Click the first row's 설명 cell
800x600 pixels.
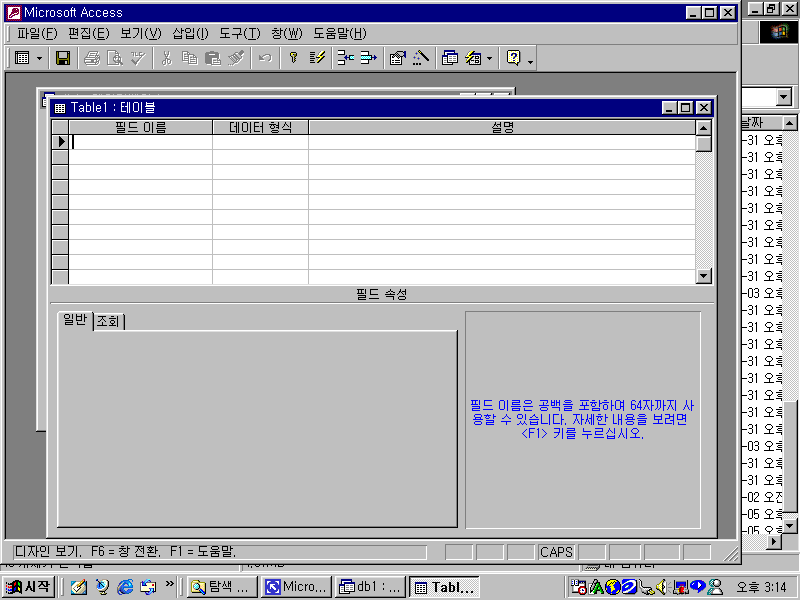pos(502,142)
